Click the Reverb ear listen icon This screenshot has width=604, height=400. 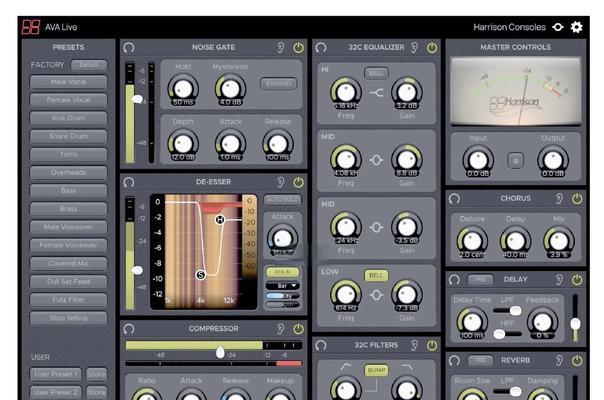[x=559, y=361]
